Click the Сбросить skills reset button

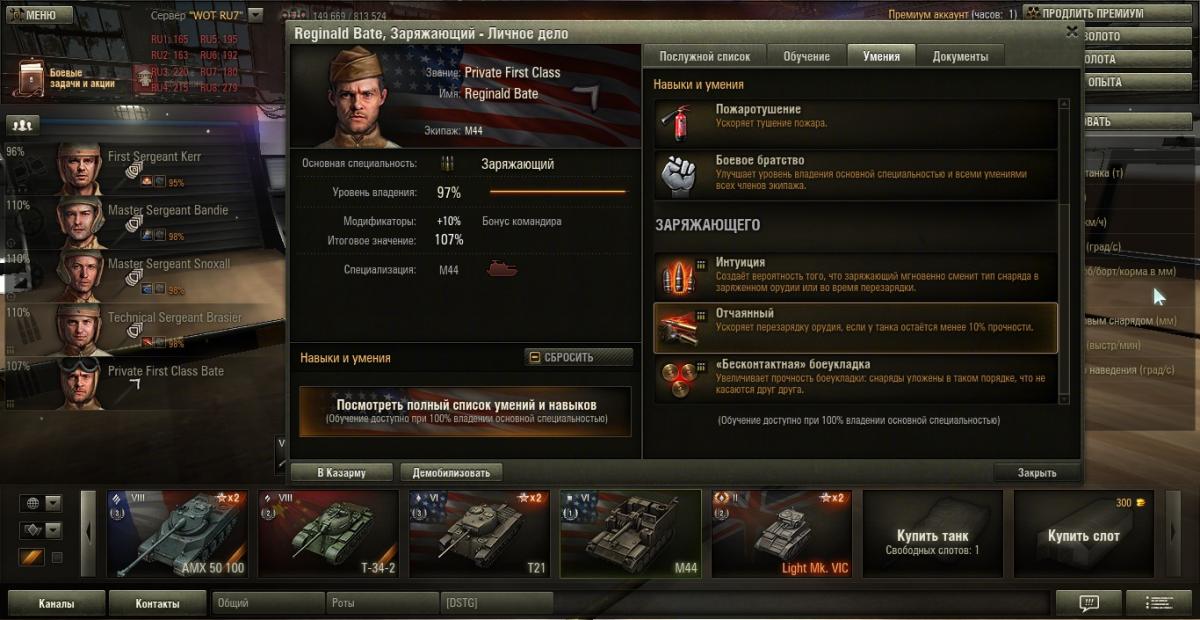pos(579,357)
